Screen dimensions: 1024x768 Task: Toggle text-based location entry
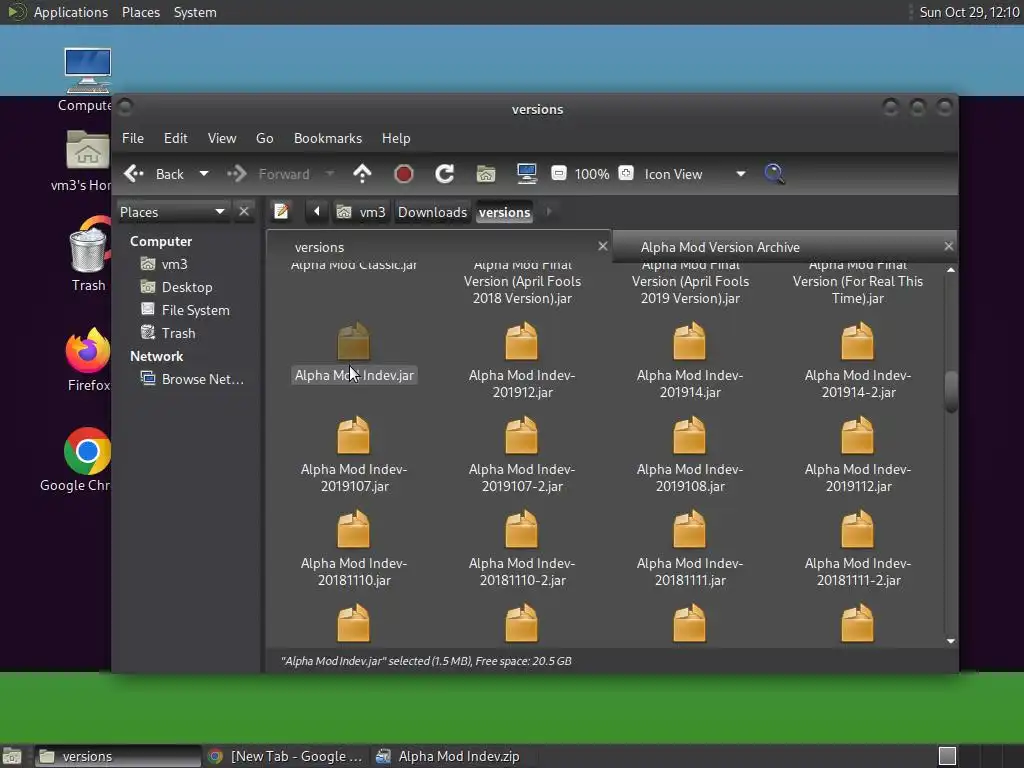[281, 212]
